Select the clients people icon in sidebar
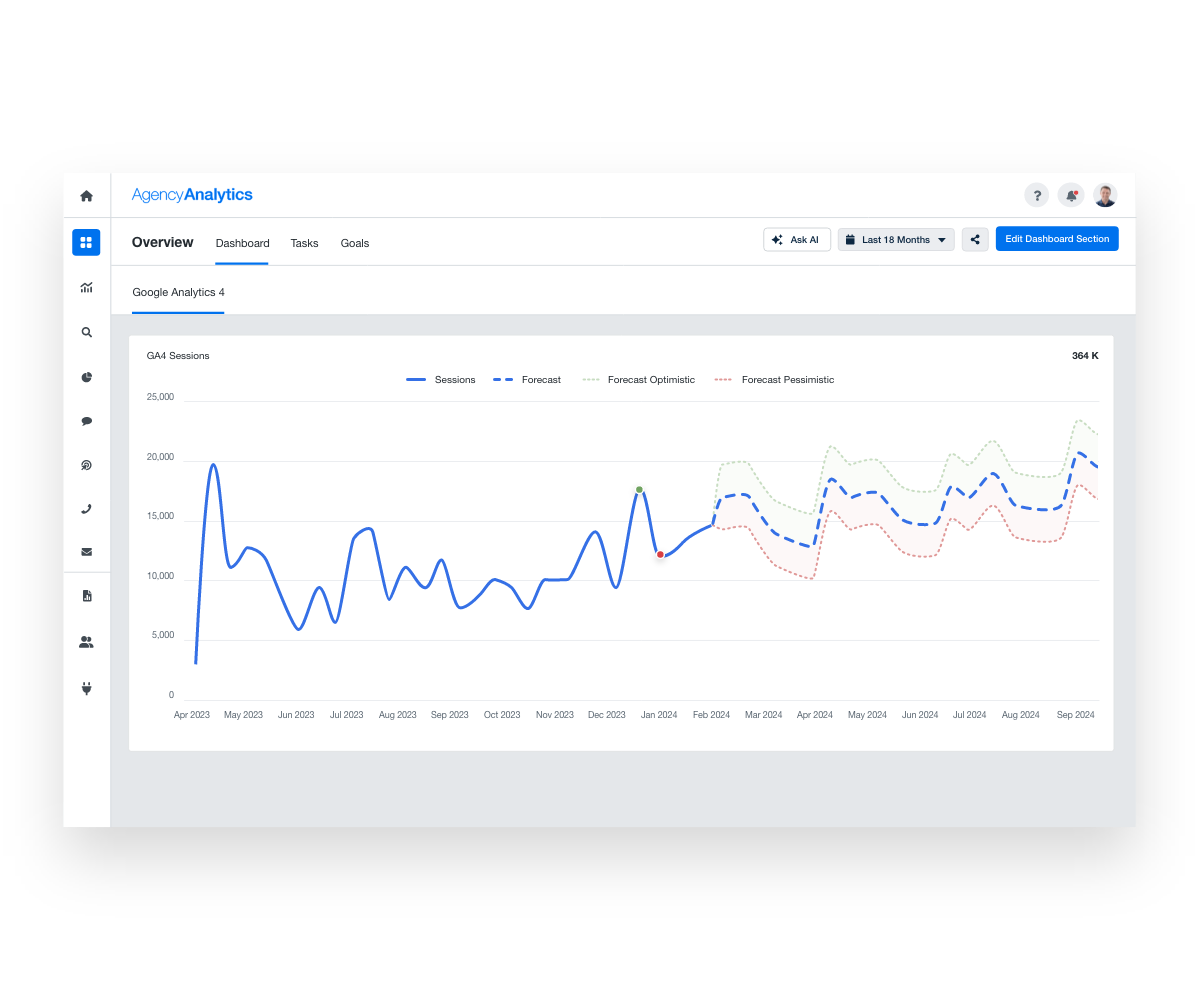Screen dimensions: 1200x1000 coord(86,641)
